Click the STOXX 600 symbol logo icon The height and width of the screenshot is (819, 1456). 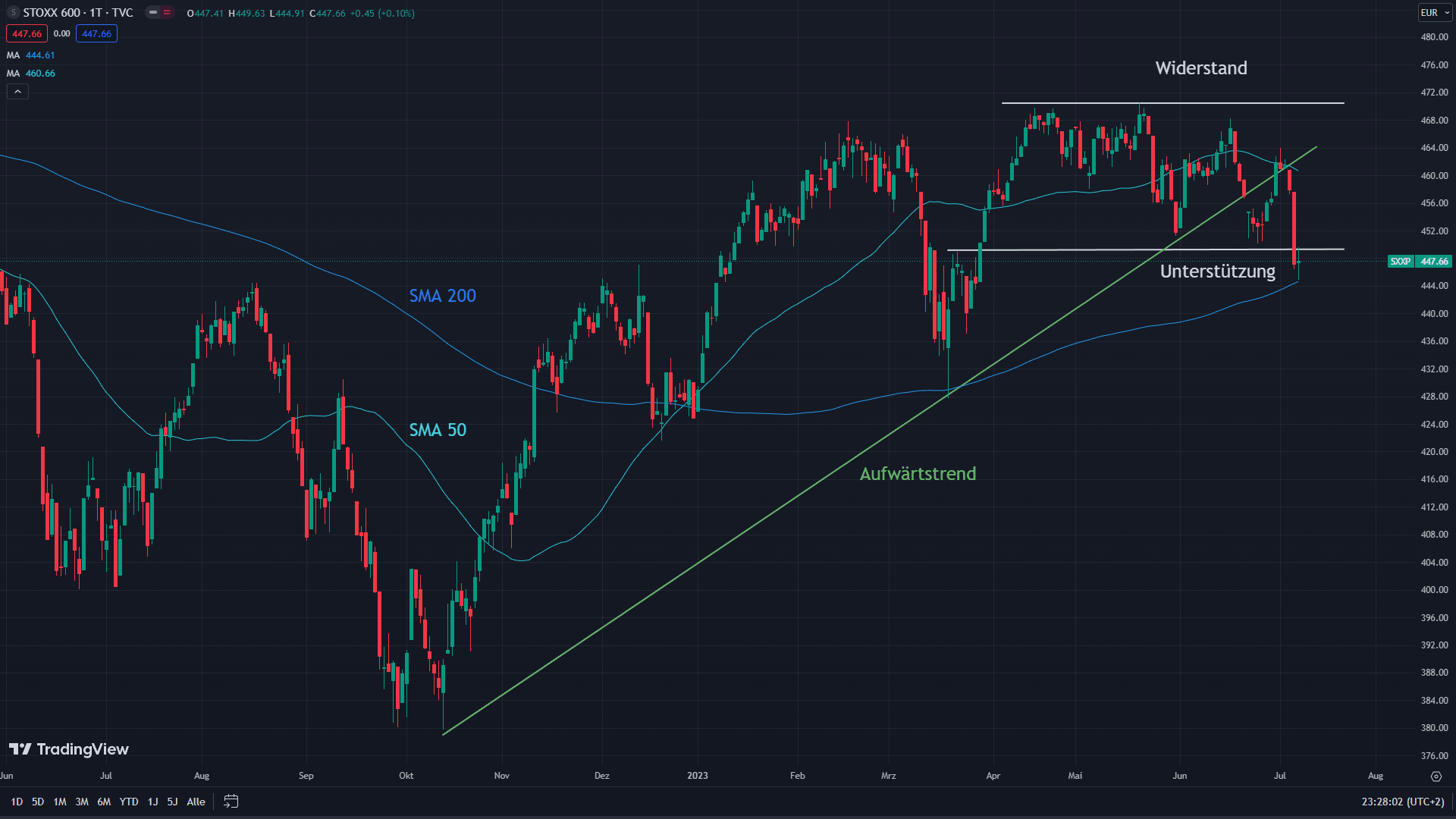click(x=13, y=13)
